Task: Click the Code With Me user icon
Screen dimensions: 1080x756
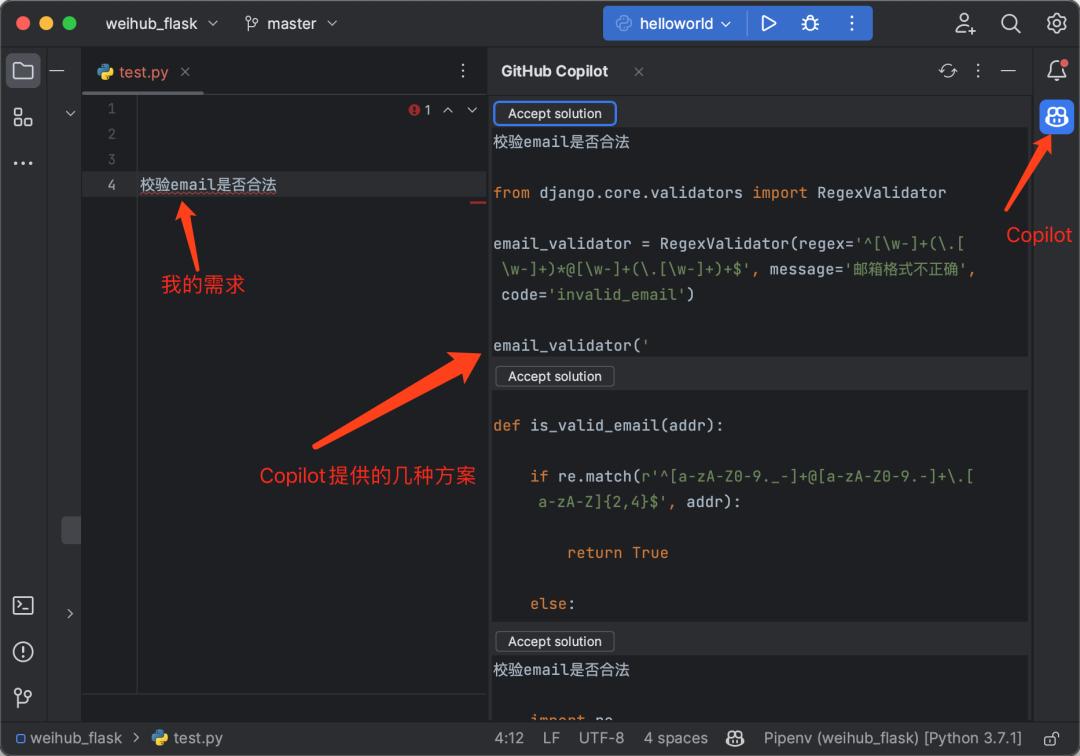Action: (x=965, y=22)
